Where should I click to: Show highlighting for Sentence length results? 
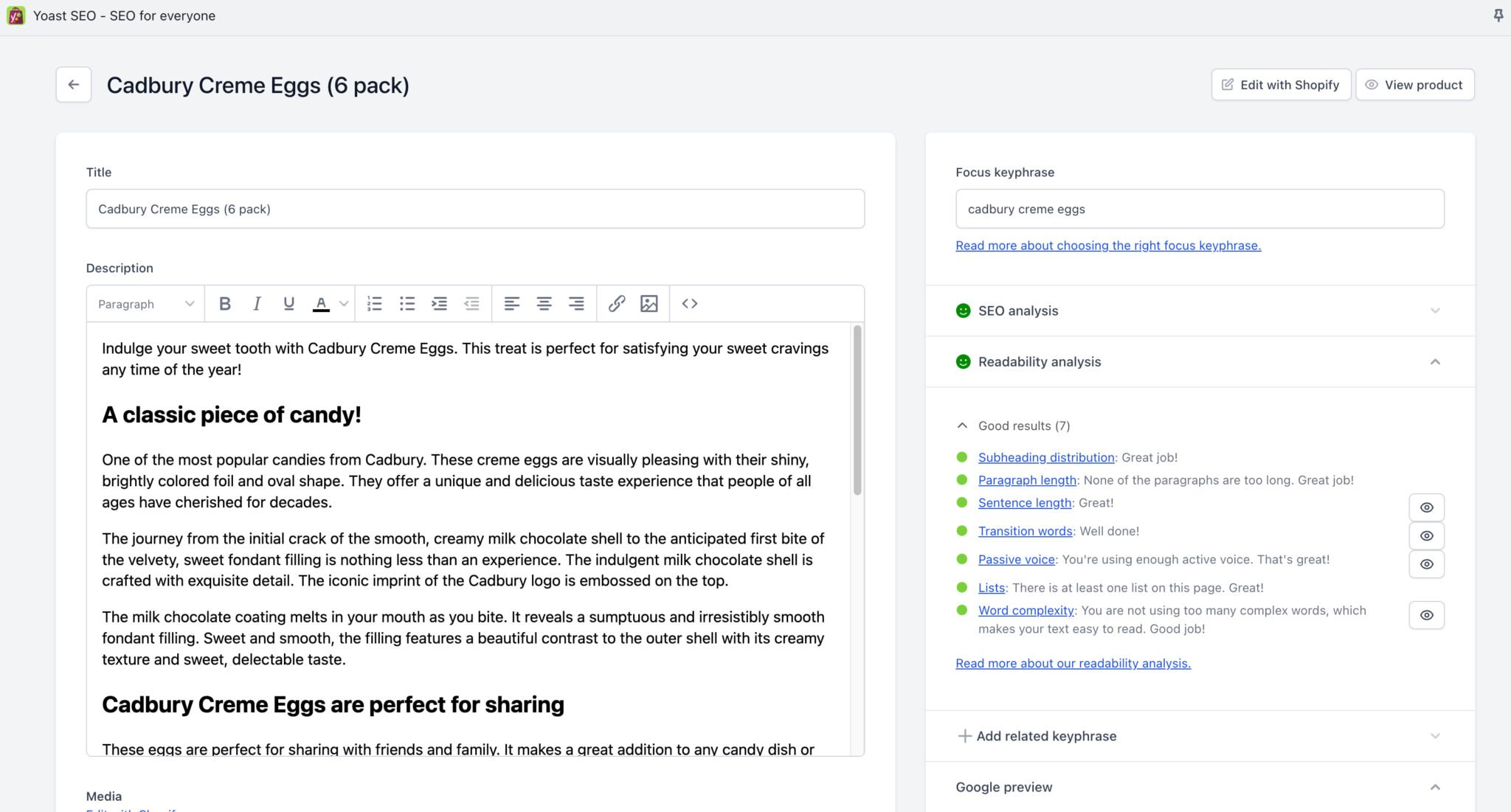click(1426, 507)
